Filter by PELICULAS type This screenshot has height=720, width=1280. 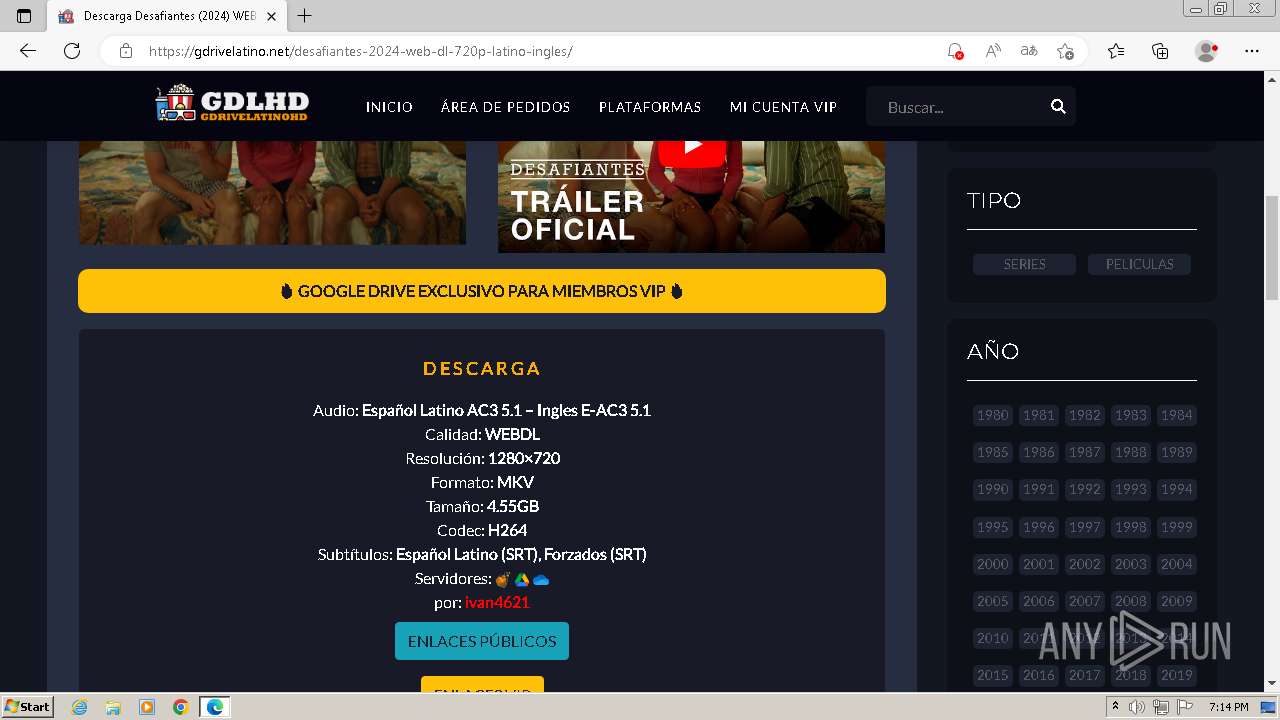(x=1139, y=264)
